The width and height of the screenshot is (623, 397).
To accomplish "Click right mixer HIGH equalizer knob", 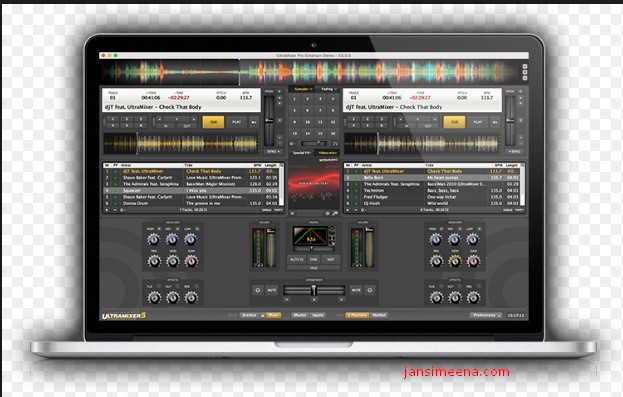I will (435, 239).
